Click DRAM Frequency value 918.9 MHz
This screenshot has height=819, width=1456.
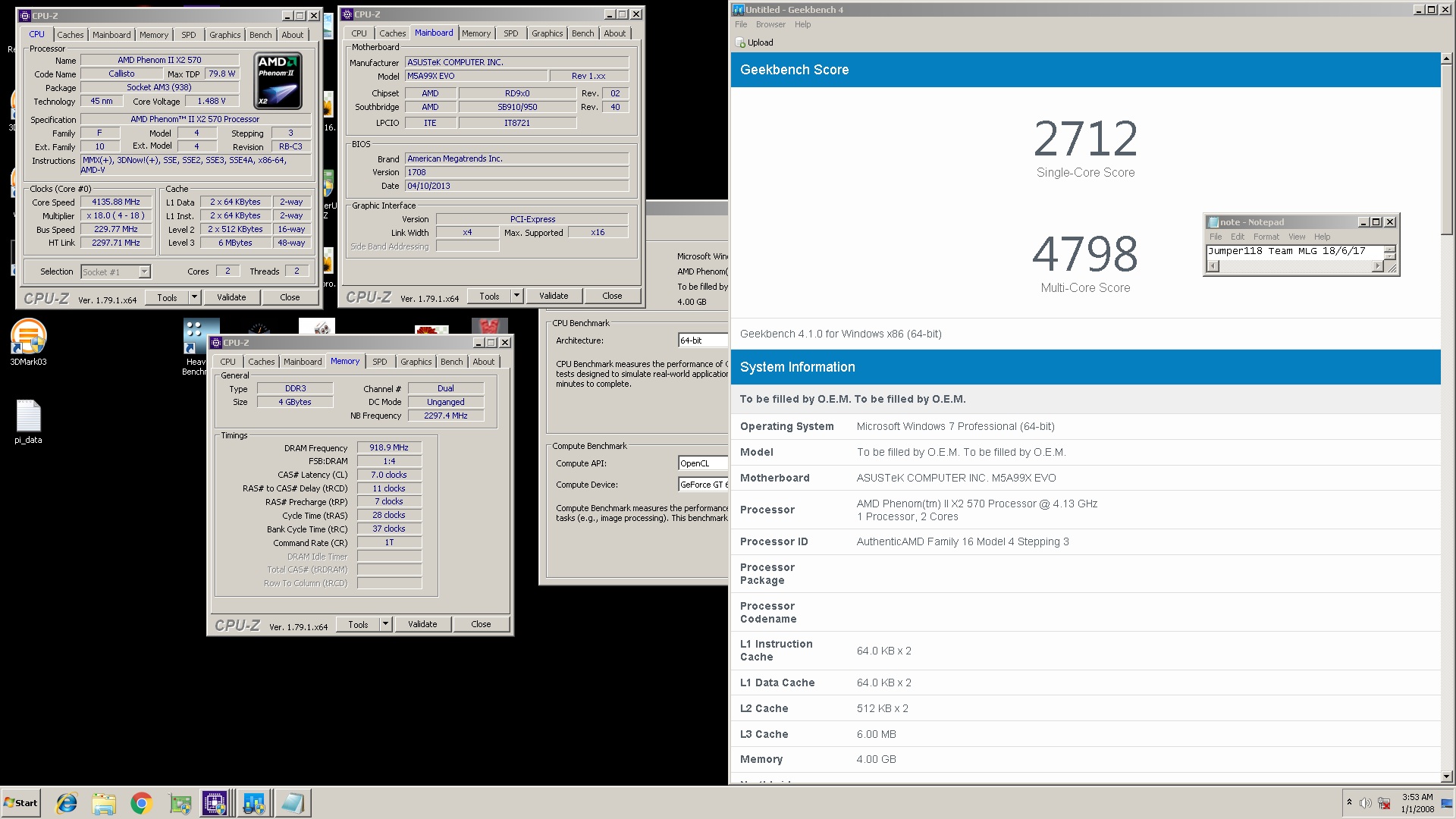[x=389, y=447]
